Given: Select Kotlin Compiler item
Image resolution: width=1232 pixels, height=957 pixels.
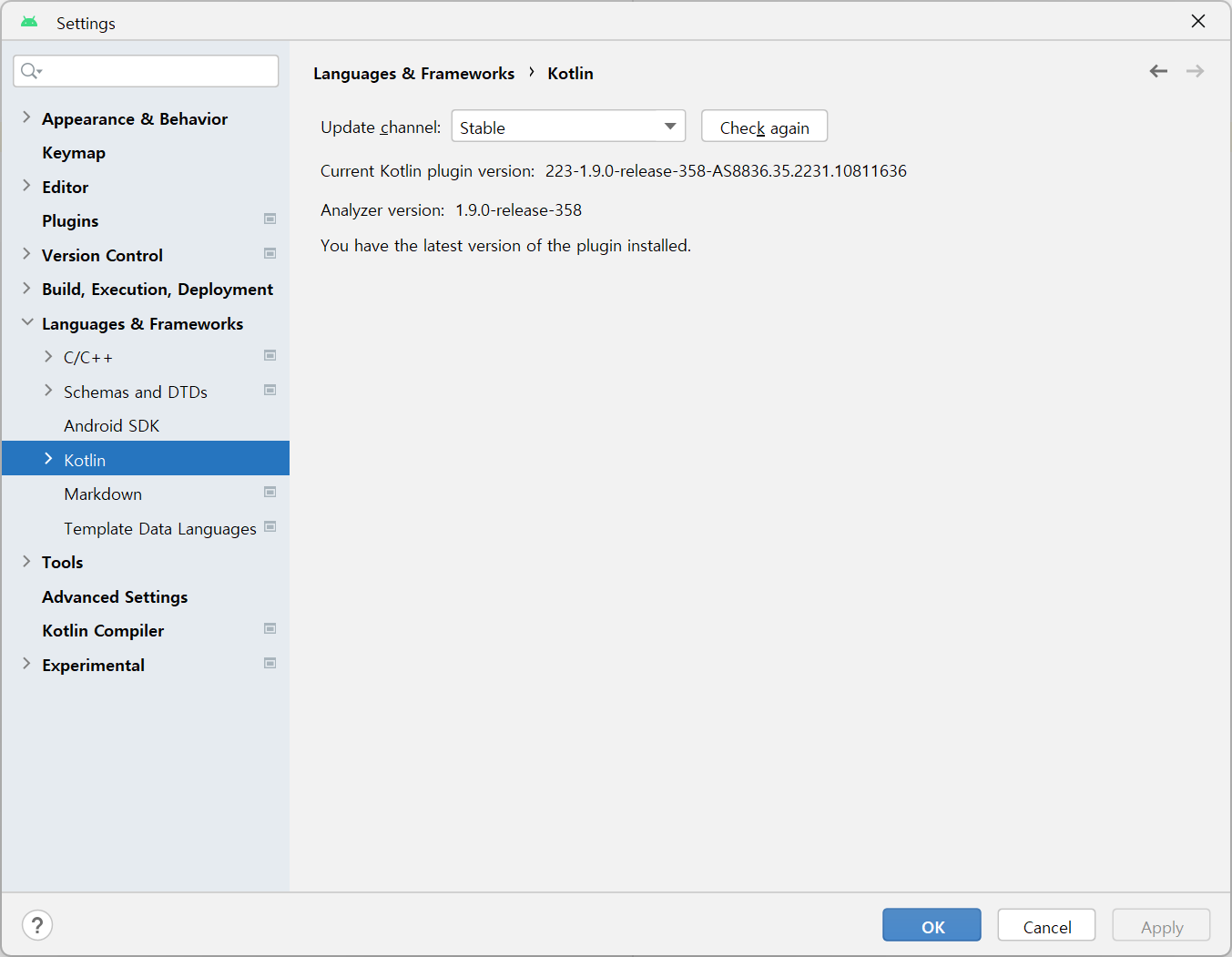Looking at the screenshot, I should (103, 631).
